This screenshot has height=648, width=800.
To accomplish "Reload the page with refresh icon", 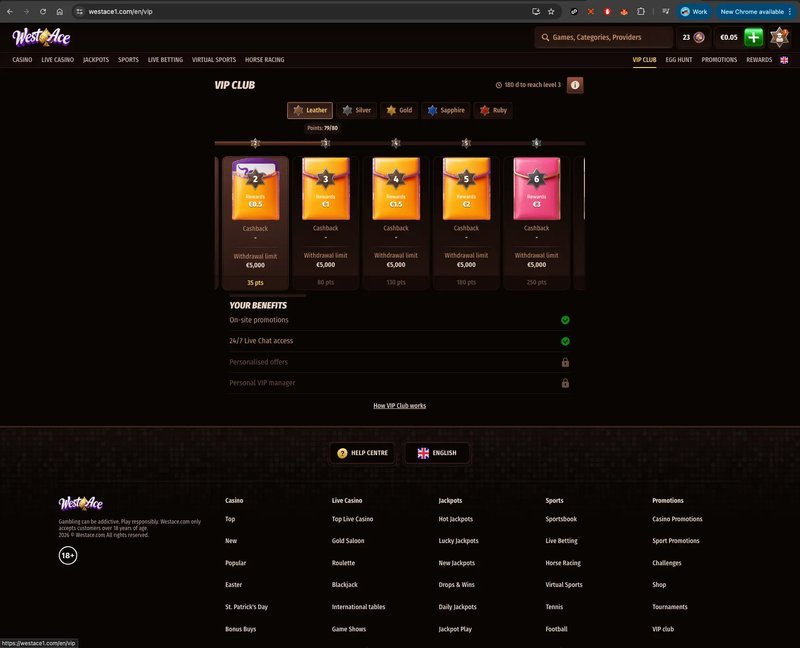I will 43,11.
